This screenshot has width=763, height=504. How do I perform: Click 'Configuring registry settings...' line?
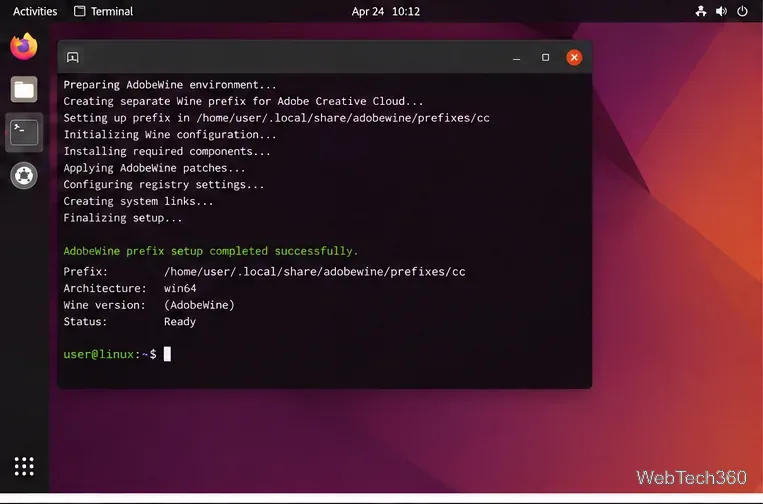click(163, 184)
